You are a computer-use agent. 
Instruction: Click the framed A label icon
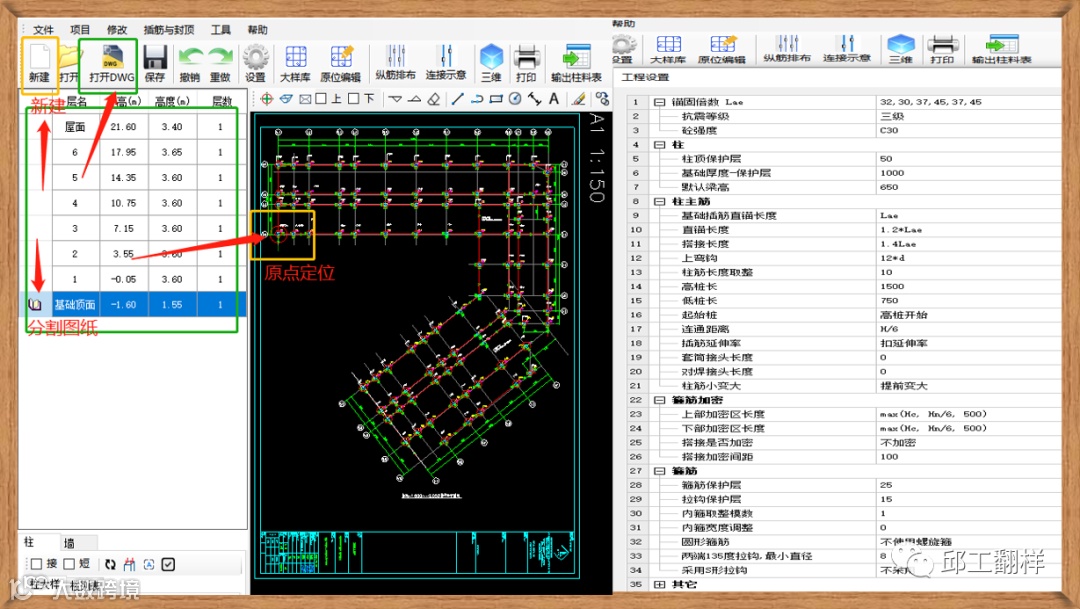tap(149, 564)
